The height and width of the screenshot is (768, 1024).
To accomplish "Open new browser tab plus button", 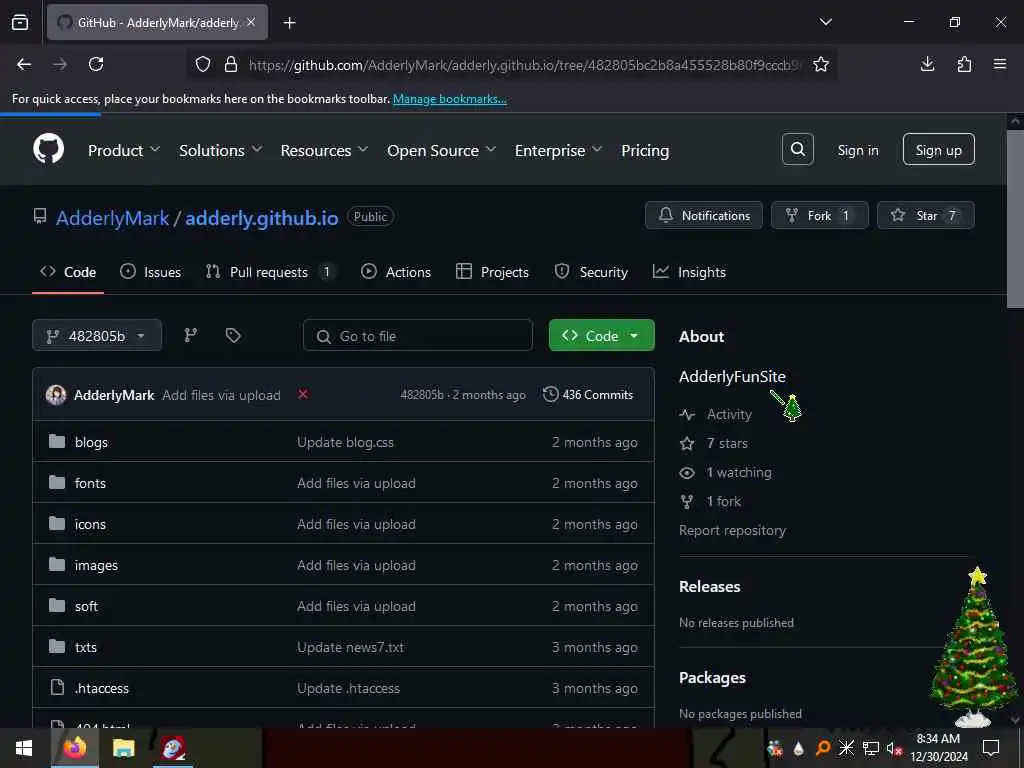I will click(x=289, y=23).
